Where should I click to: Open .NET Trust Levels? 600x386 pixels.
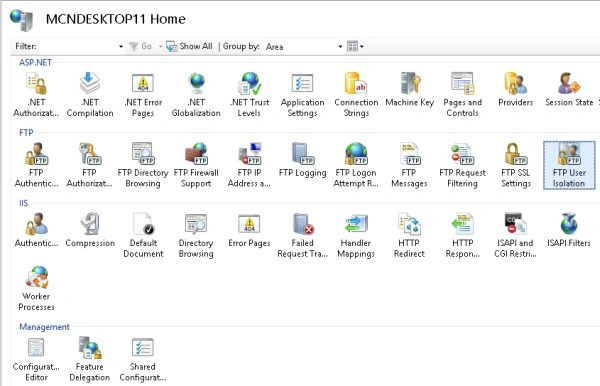coord(249,94)
